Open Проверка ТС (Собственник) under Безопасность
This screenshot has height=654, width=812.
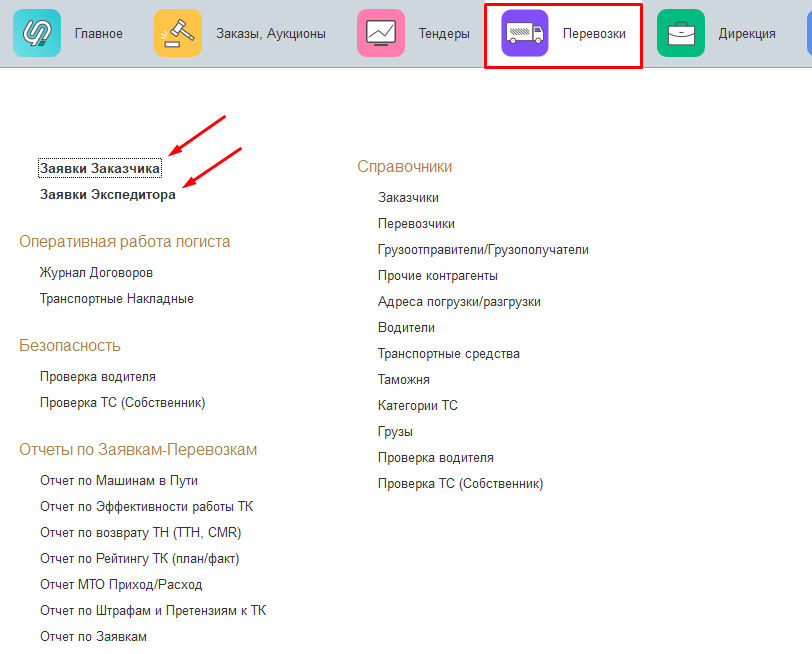click(123, 403)
